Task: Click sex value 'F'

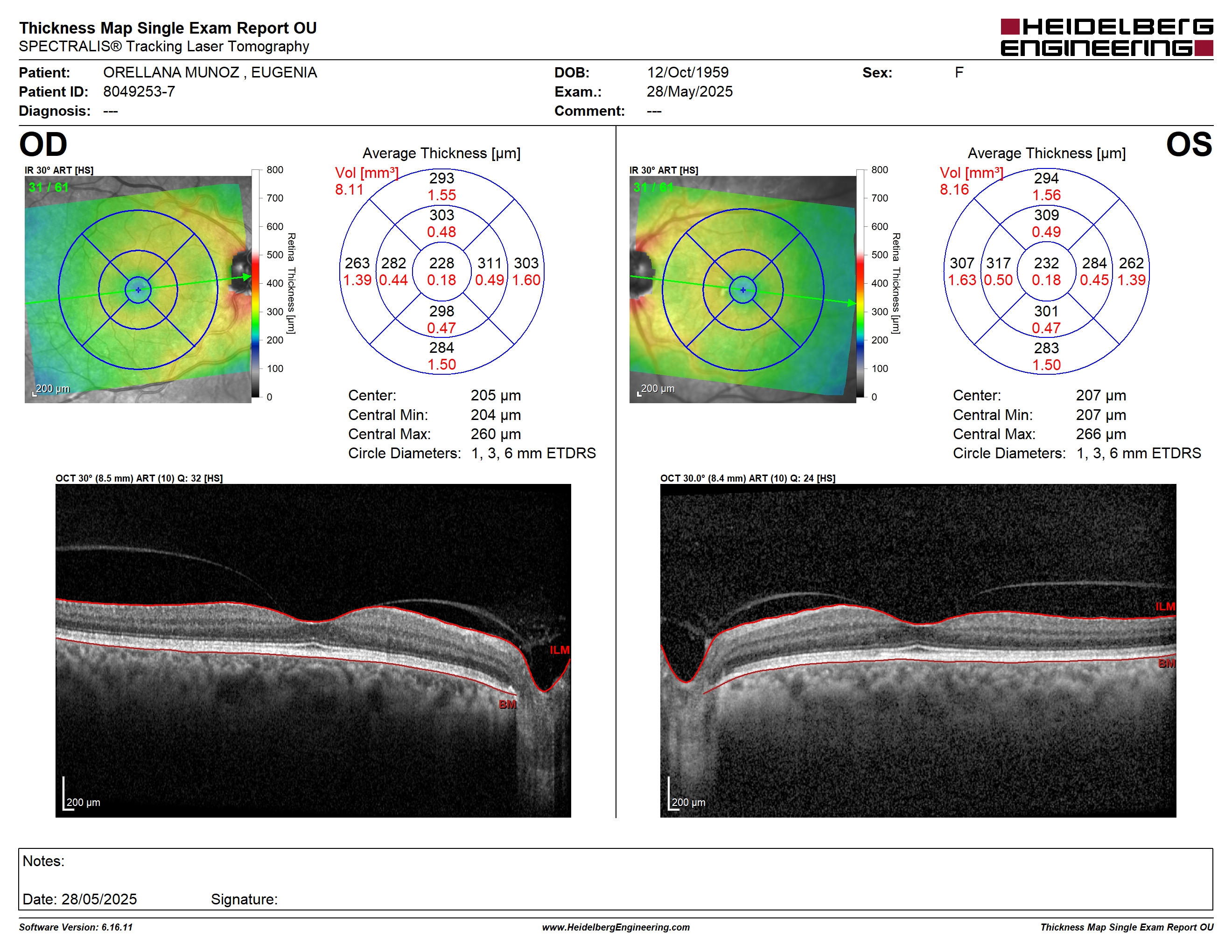Action: (x=959, y=72)
